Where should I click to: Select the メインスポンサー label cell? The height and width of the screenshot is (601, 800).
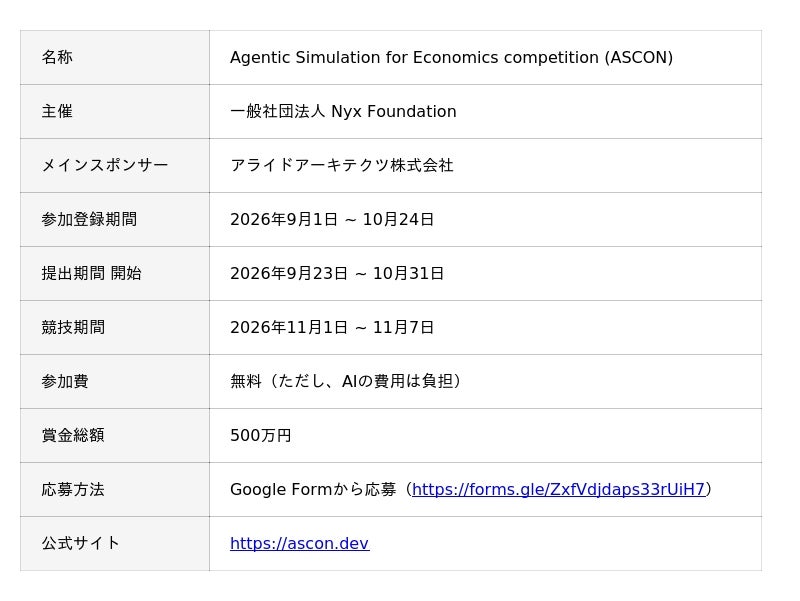click(x=115, y=166)
